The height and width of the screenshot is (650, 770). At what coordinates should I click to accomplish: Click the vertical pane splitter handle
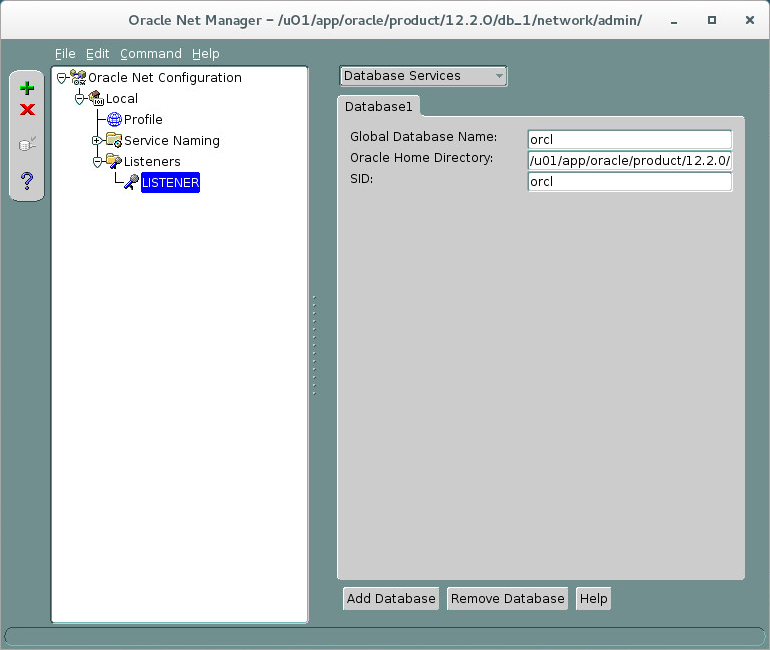coord(314,345)
